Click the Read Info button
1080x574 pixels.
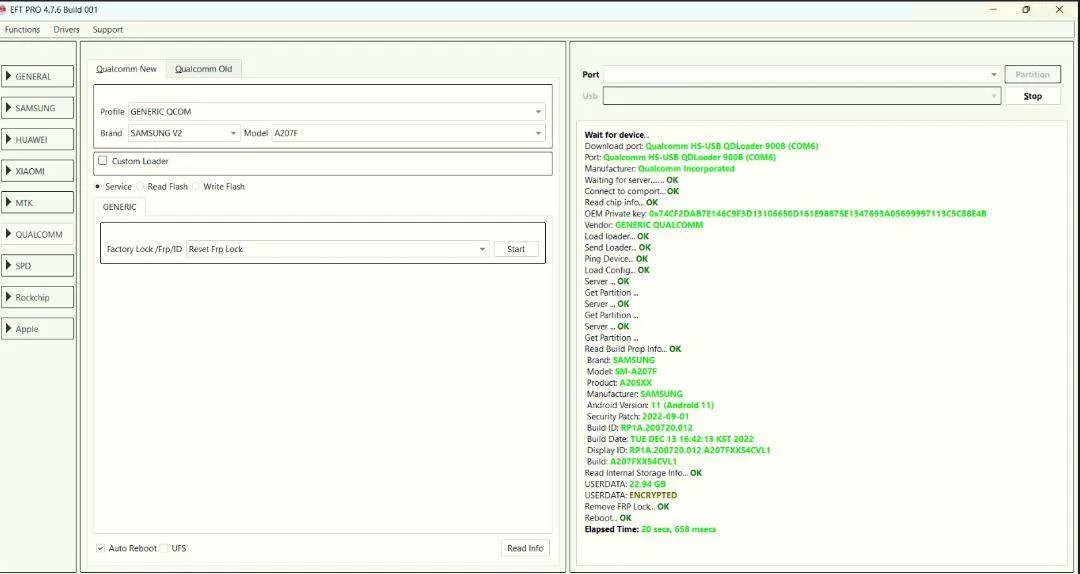click(x=525, y=548)
